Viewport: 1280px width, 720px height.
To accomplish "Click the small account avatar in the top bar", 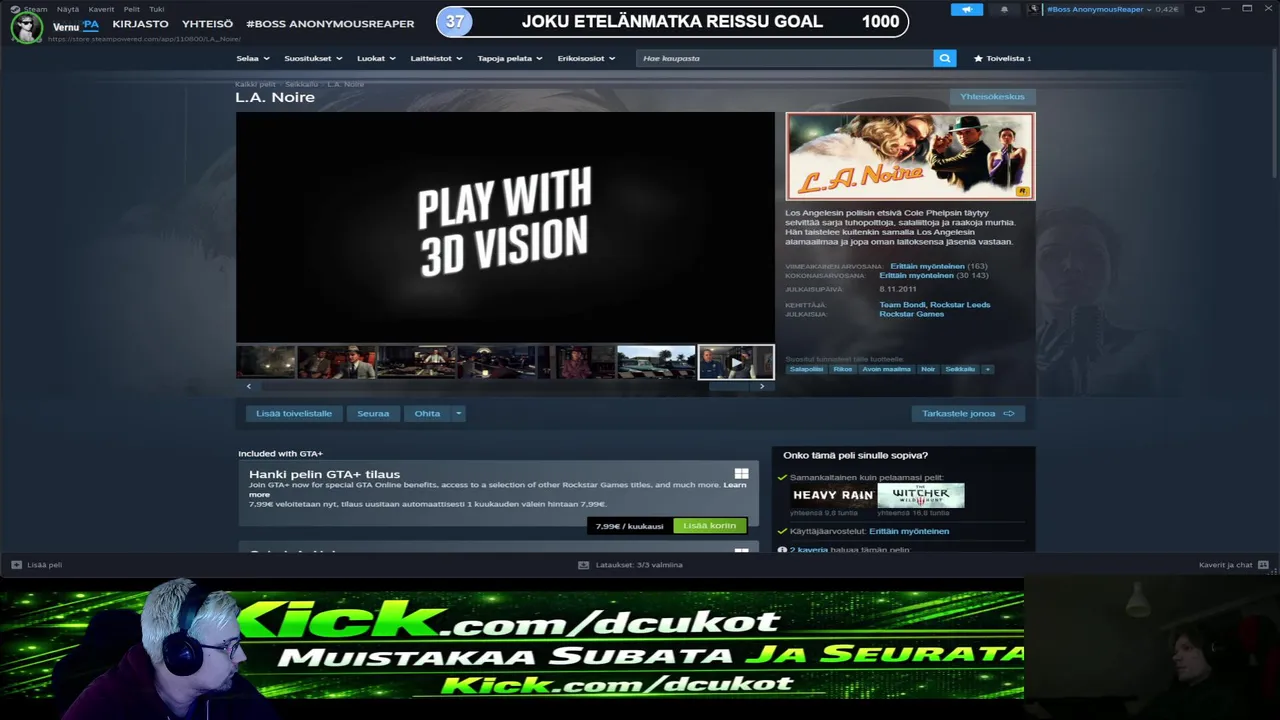I will (x=1034, y=9).
